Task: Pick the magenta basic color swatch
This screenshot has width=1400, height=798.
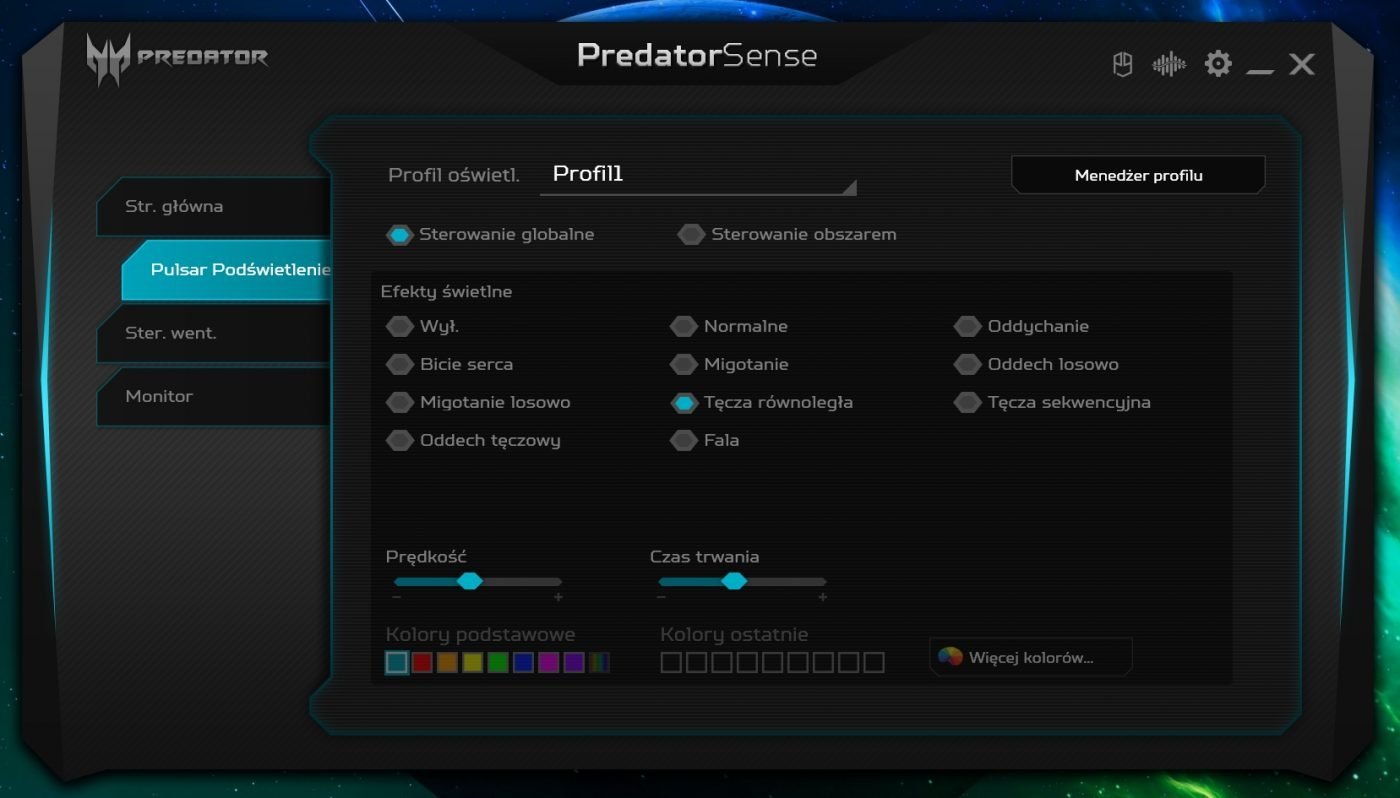Action: click(548, 663)
